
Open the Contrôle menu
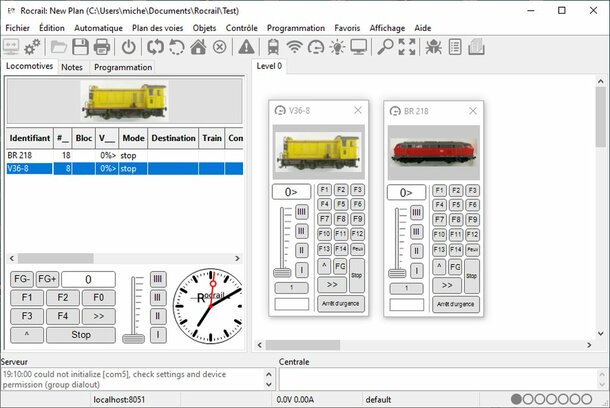pyautogui.click(x=242, y=28)
